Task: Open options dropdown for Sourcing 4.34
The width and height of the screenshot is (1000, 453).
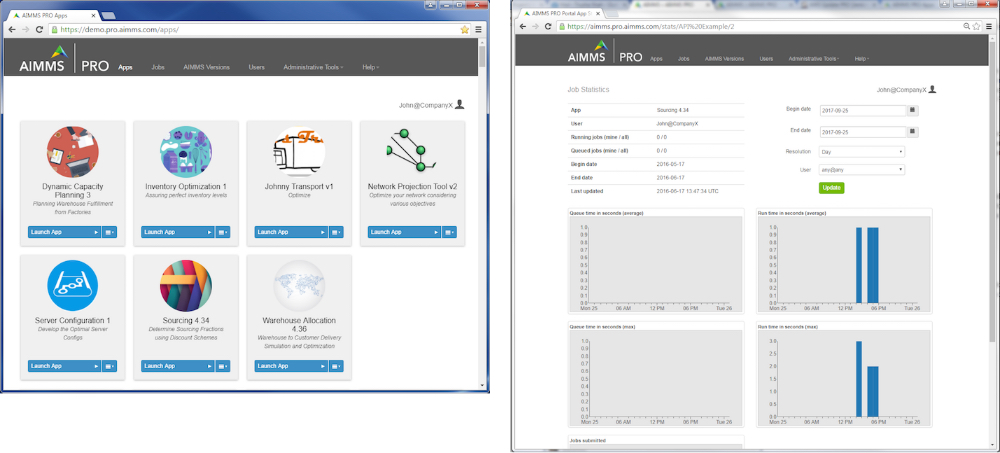Action: (223, 366)
